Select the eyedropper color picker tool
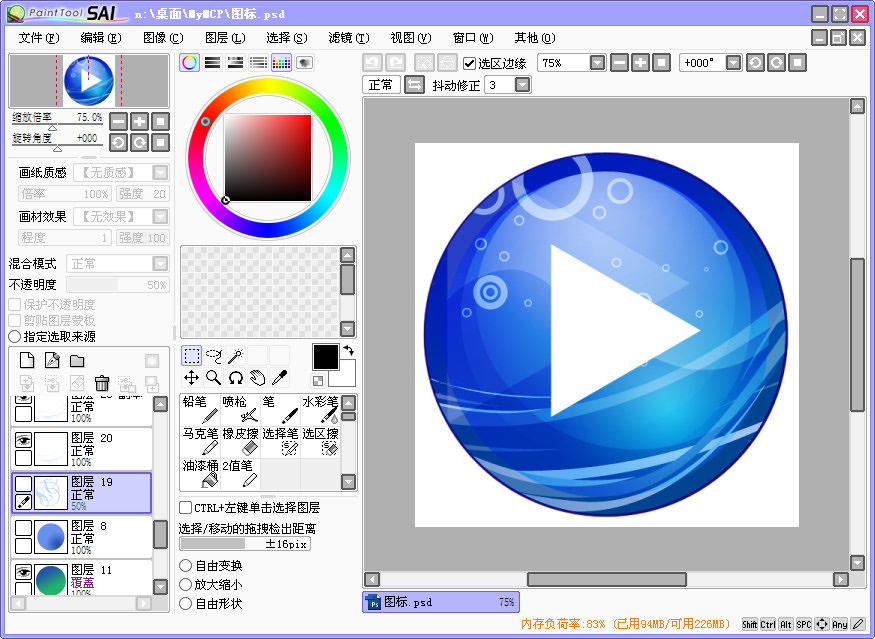This screenshot has width=875, height=639. pyautogui.click(x=280, y=378)
